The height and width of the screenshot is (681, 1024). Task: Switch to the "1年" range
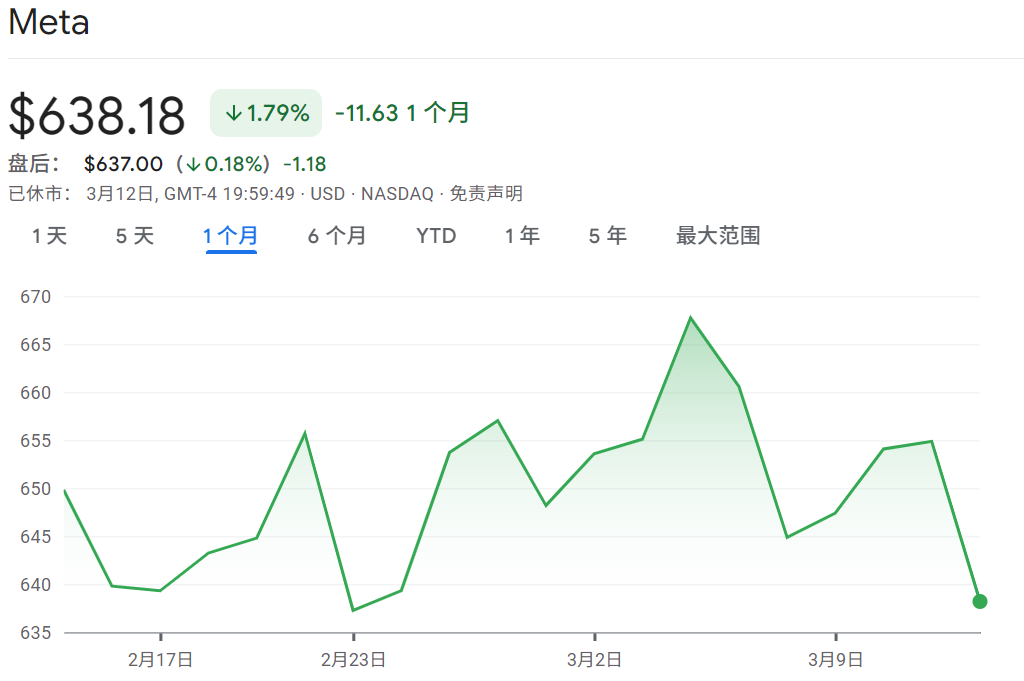tap(522, 236)
